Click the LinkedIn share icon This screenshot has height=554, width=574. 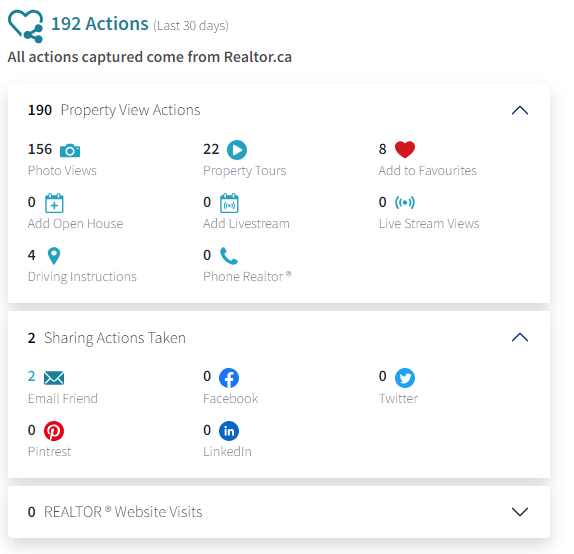(x=229, y=431)
